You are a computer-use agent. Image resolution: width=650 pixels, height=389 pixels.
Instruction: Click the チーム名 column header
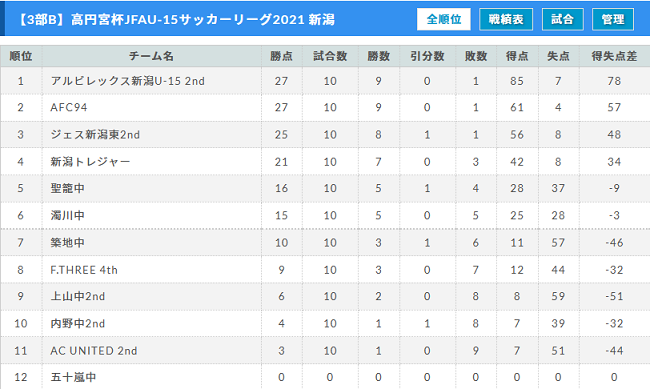[151, 56]
